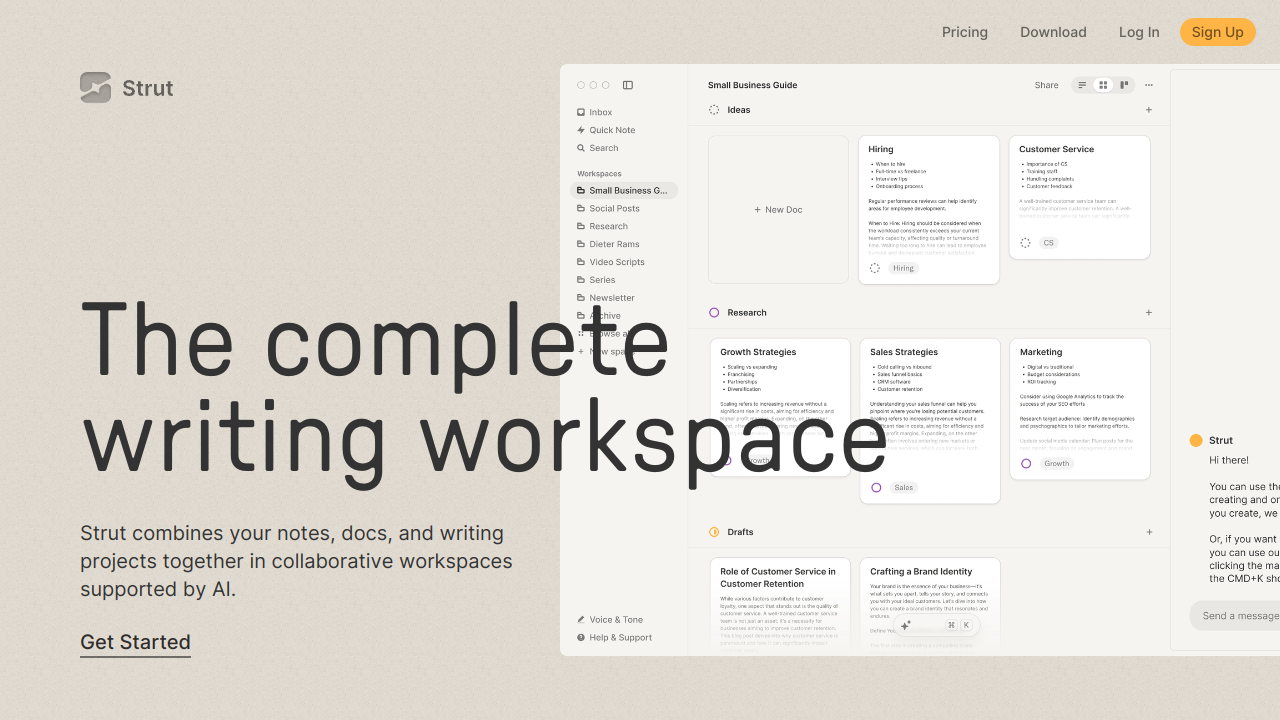This screenshot has height=720, width=1280.
Task: Toggle the sidebar panel icon
Action: (628, 85)
